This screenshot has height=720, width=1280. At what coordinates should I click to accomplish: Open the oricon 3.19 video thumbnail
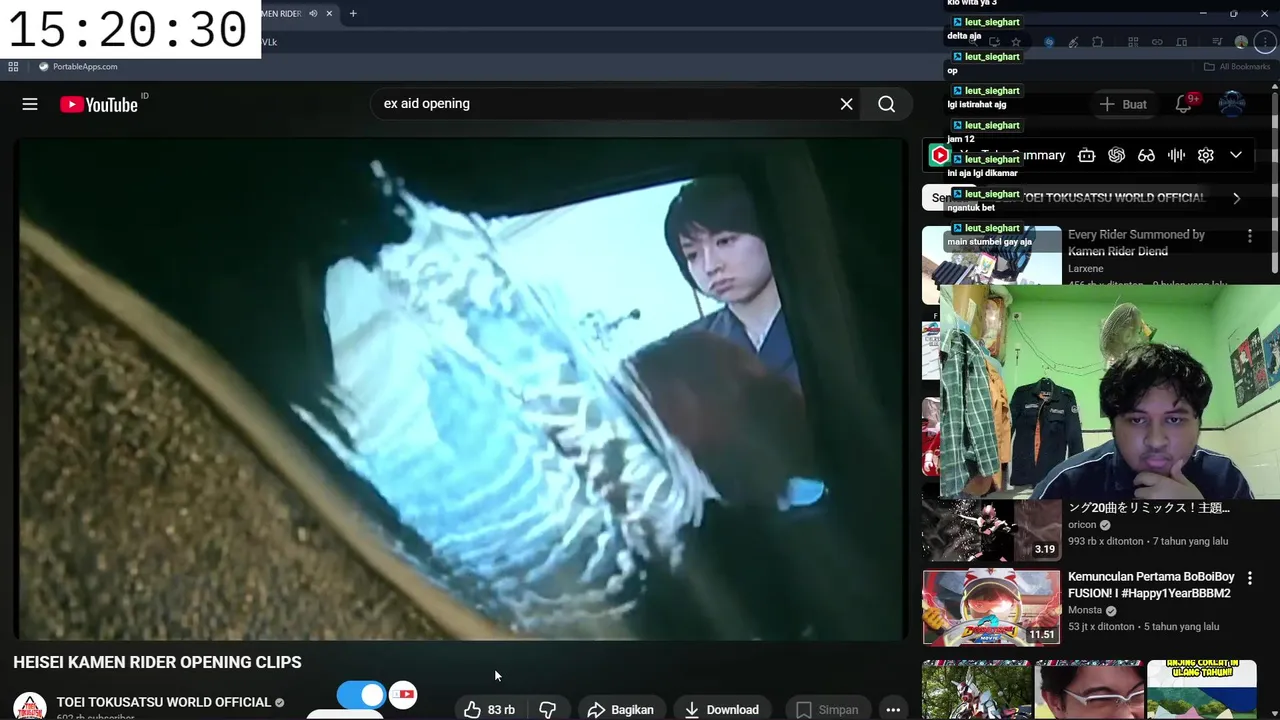tap(991, 529)
